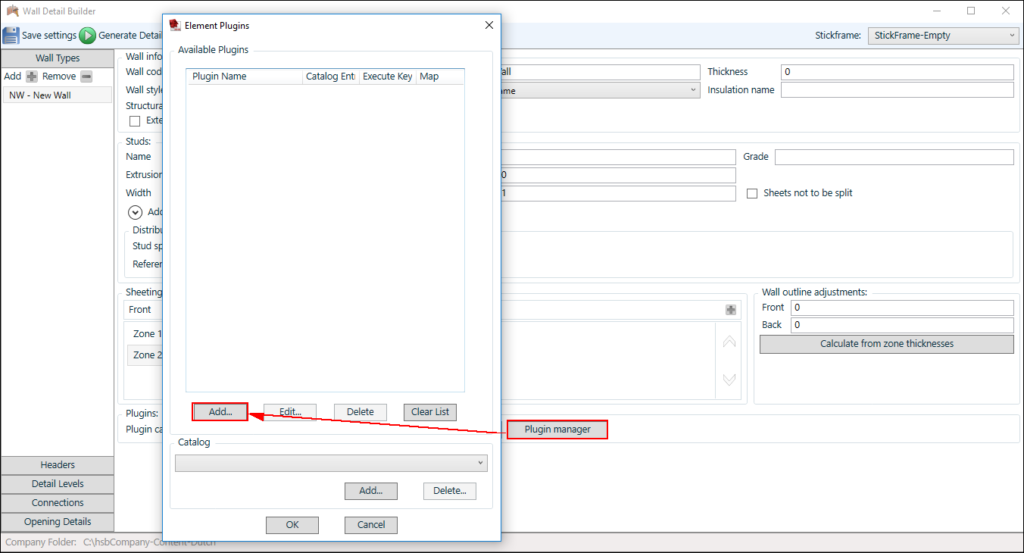
Task: Click the Thickness input field
Action: (897, 72)
